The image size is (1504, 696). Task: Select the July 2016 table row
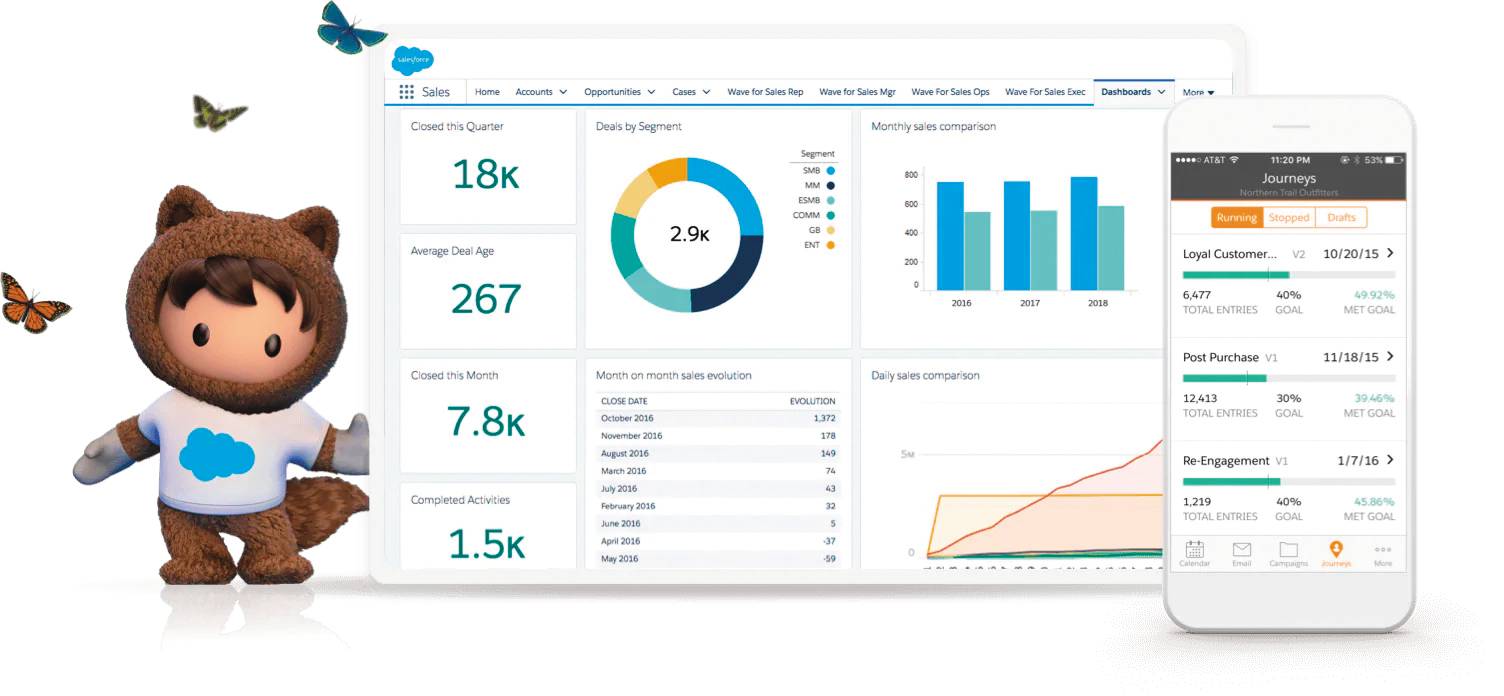pyautogui.click(x=718, y=488)
